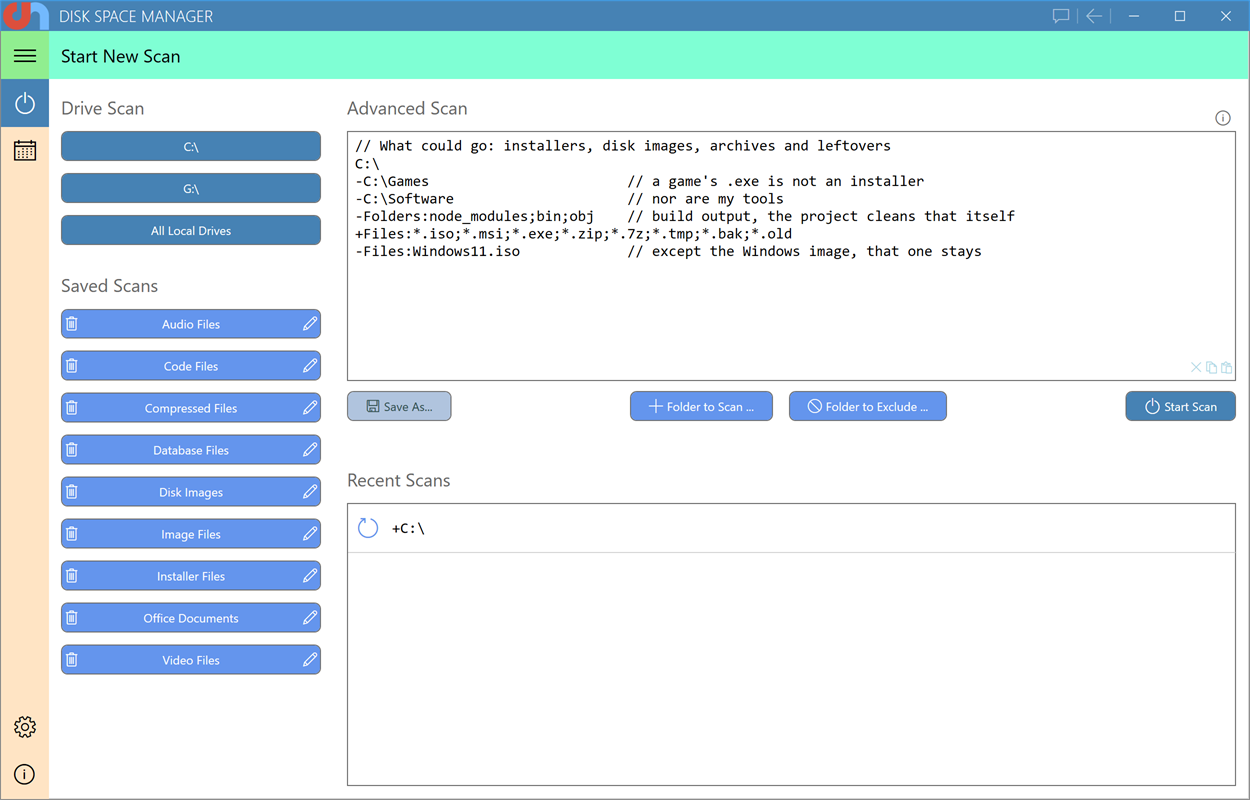This screenshot has width=1250, height=800.
Task: Edit the Compressed Files saved scan
Action: 310,408
